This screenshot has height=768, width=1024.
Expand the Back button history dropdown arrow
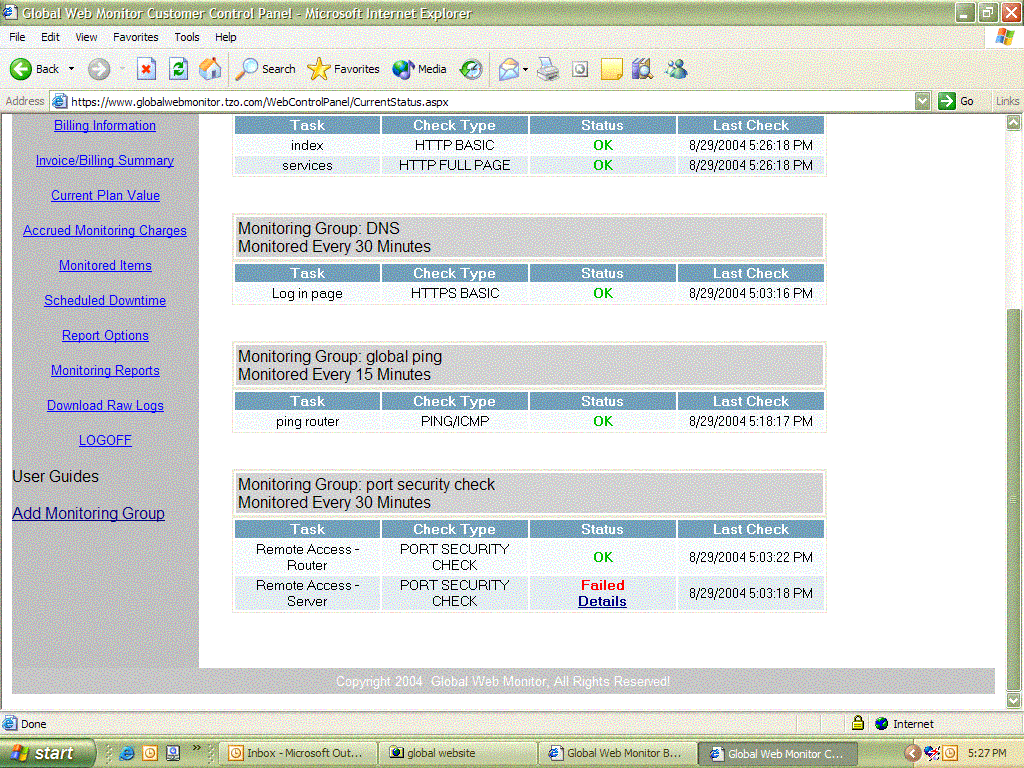[71, 70]
